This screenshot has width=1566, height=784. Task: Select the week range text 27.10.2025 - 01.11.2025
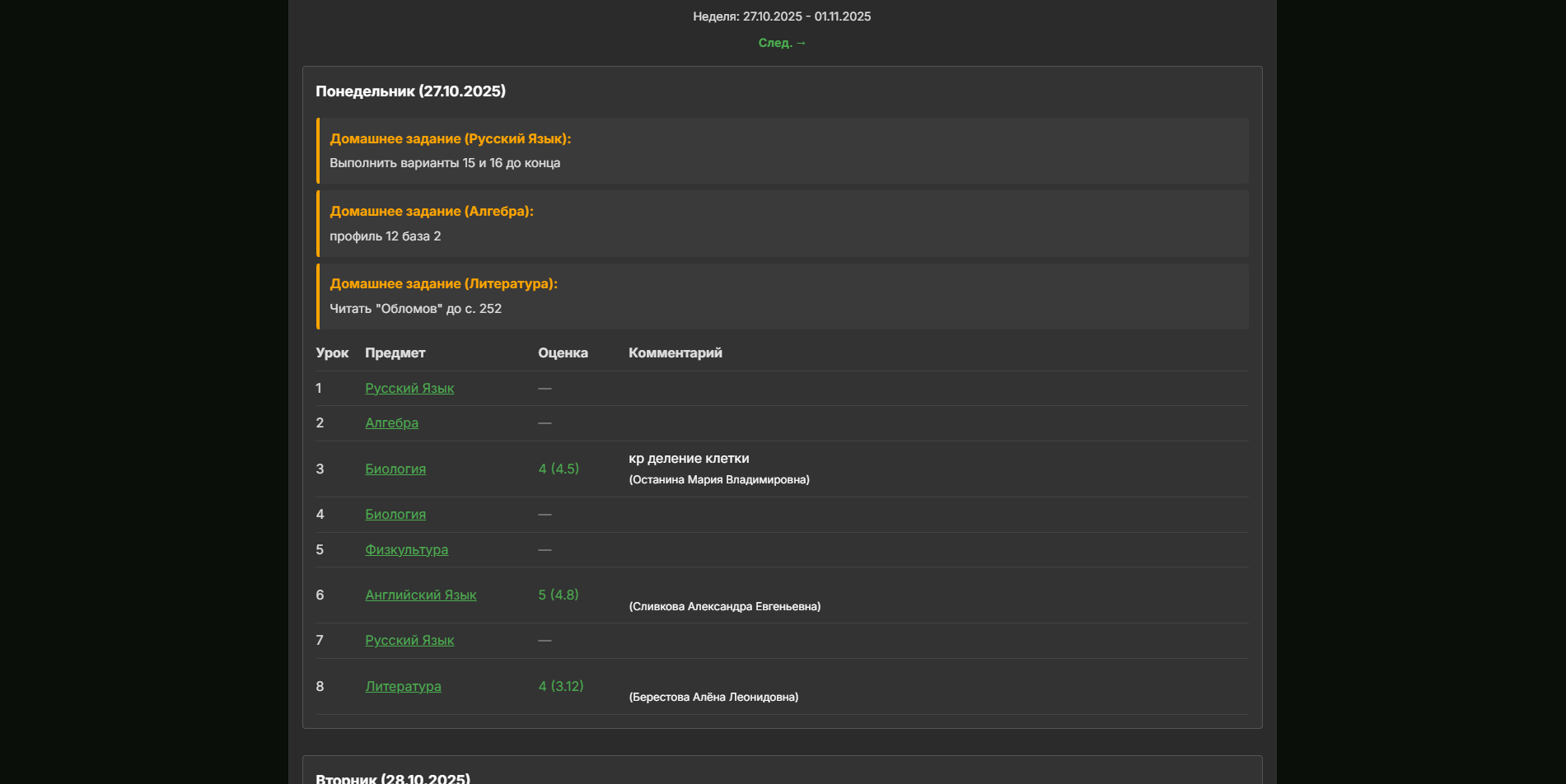pyautogui.click(x=806, y=16)
